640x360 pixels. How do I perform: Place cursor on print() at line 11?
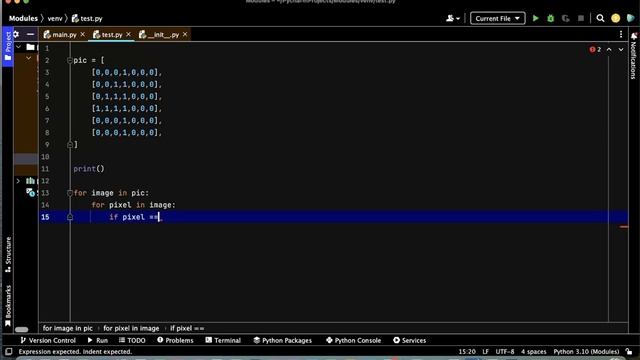pyautogui.click(x=89, y=169)
